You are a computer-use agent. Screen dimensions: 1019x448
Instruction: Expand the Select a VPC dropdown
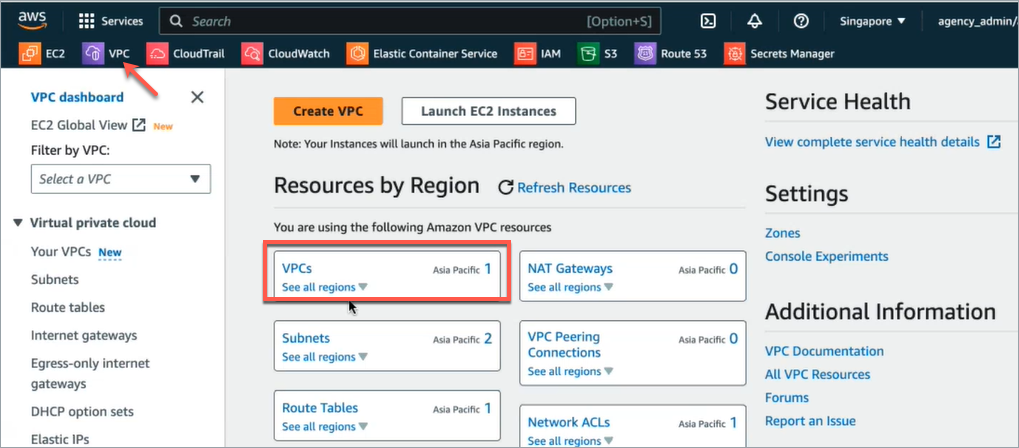click(x=120, y=179)
